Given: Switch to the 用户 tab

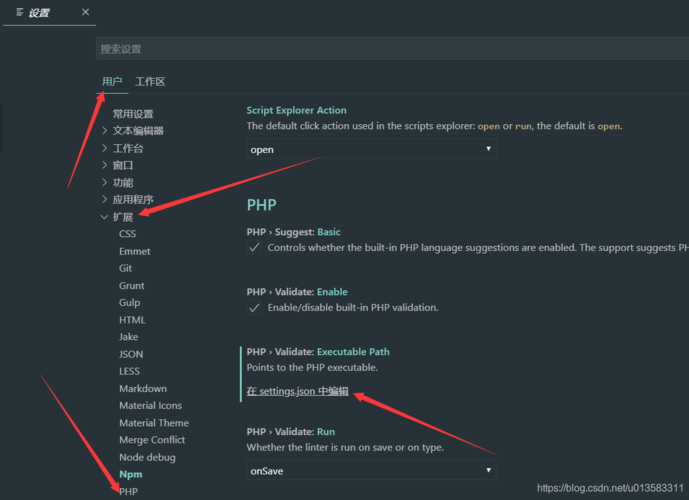Looking at the screenshot, I should (112, 82).
